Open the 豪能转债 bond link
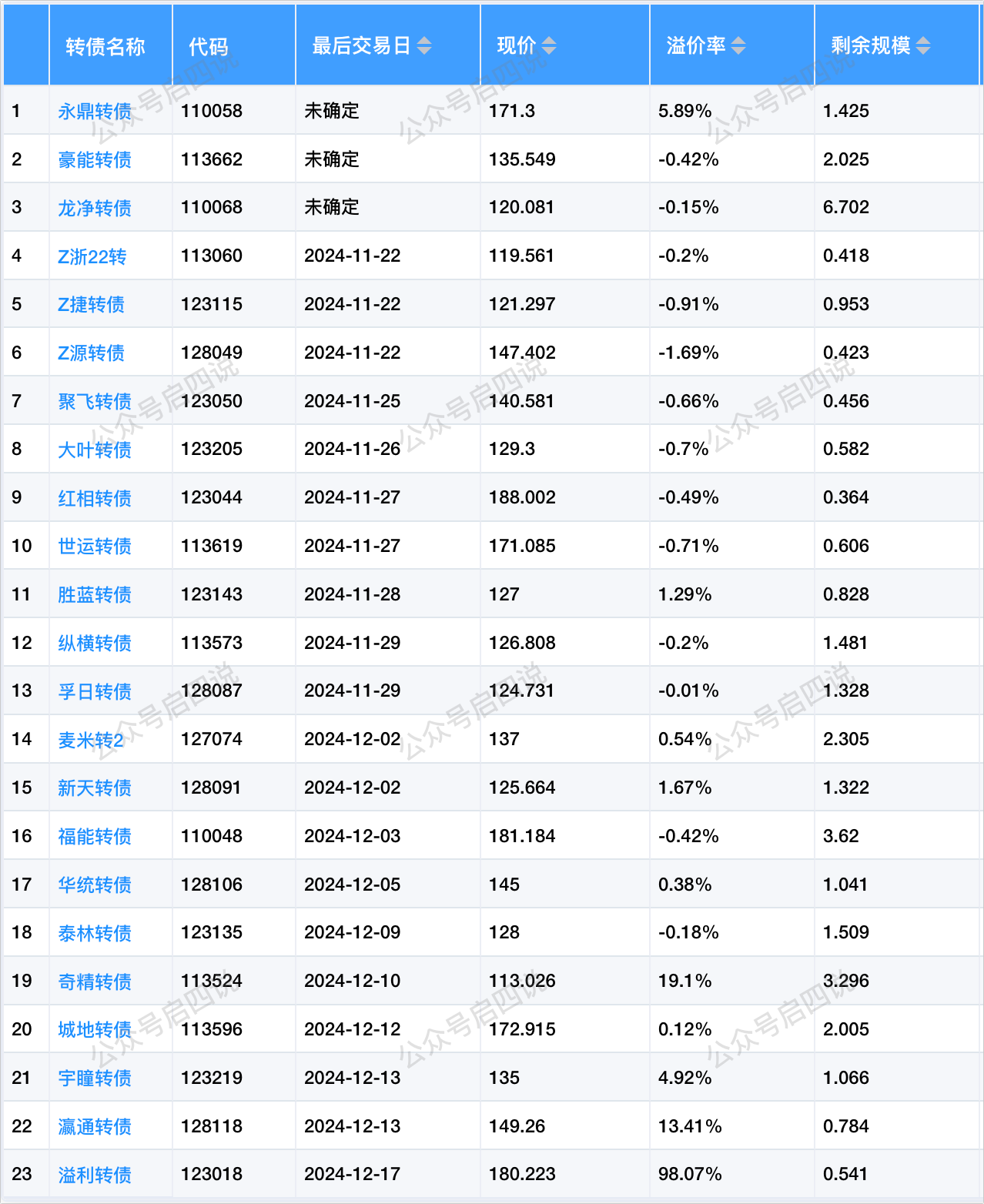984x1204 pixels. pos(95,160)
